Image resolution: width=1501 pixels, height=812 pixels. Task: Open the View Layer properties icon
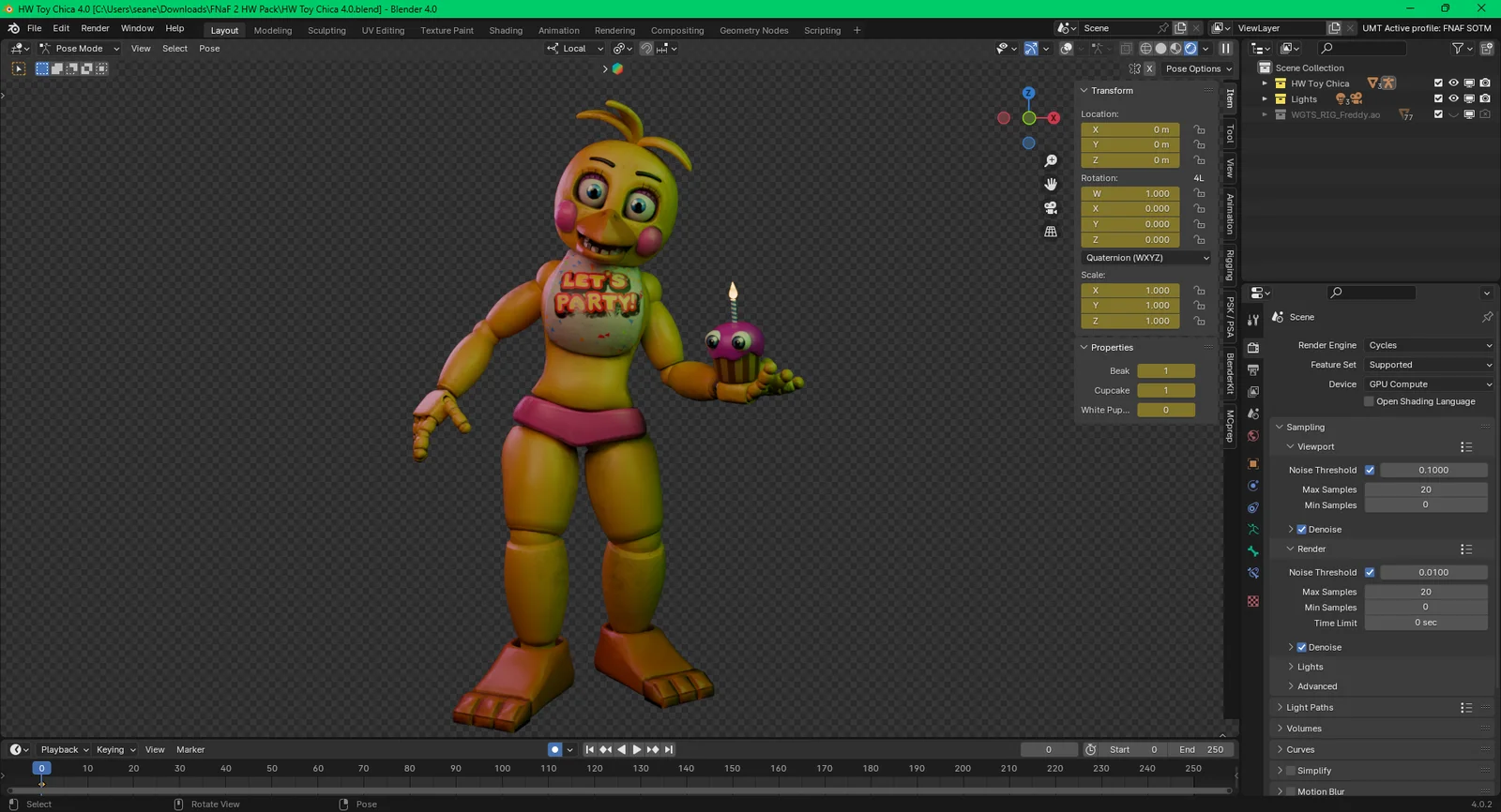pos(1253,392)
